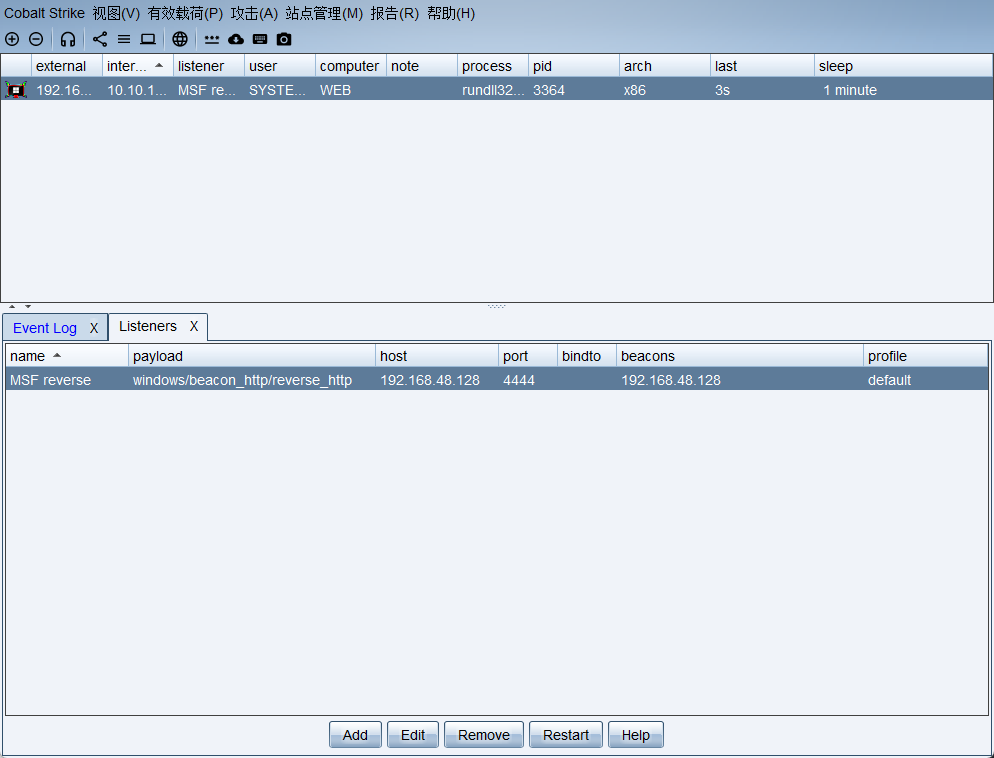Screen dimensions: 994x758
Task: Collapse bottom pane with down arrow
Action: click(28, 307)
